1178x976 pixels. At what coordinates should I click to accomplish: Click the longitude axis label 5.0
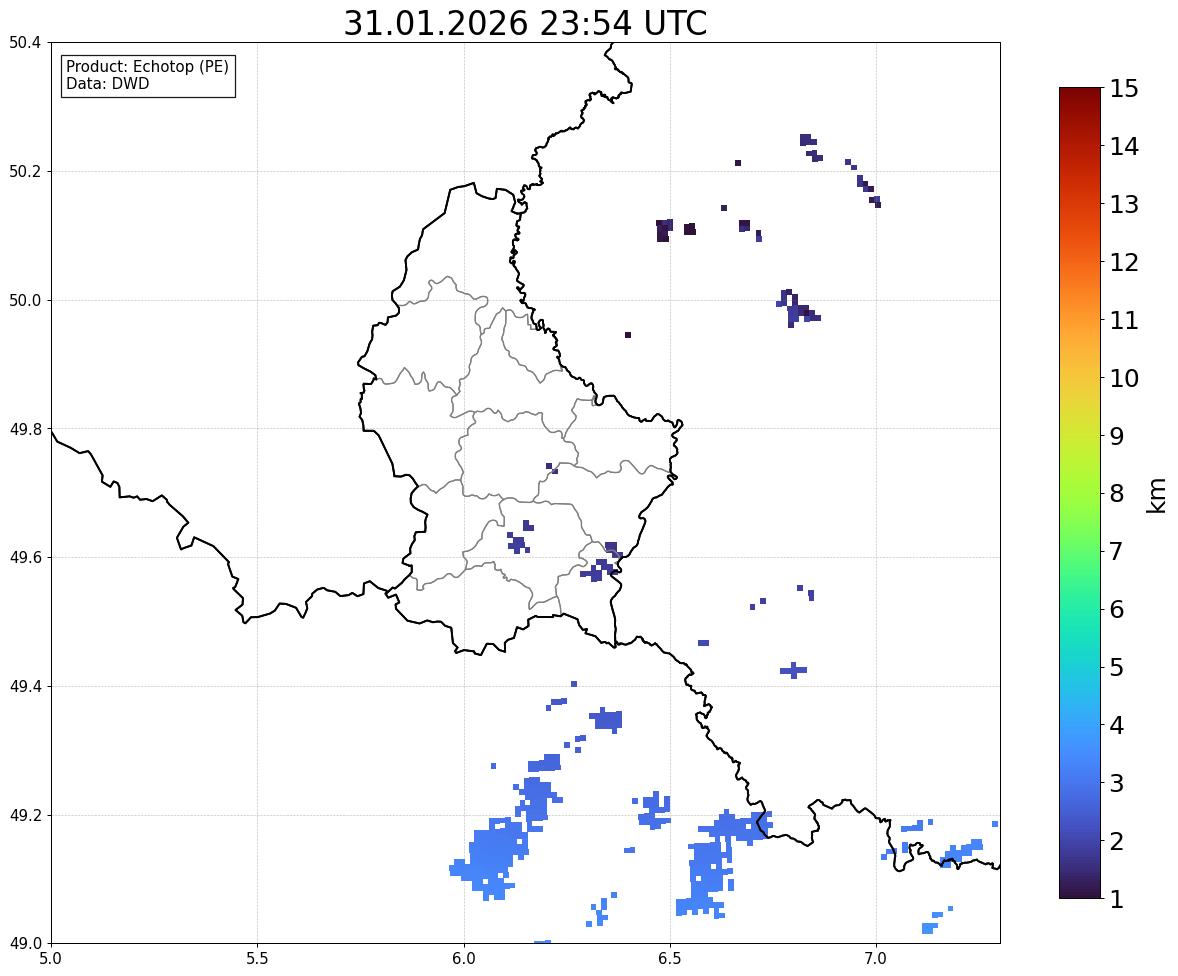[x=51, y=959]
